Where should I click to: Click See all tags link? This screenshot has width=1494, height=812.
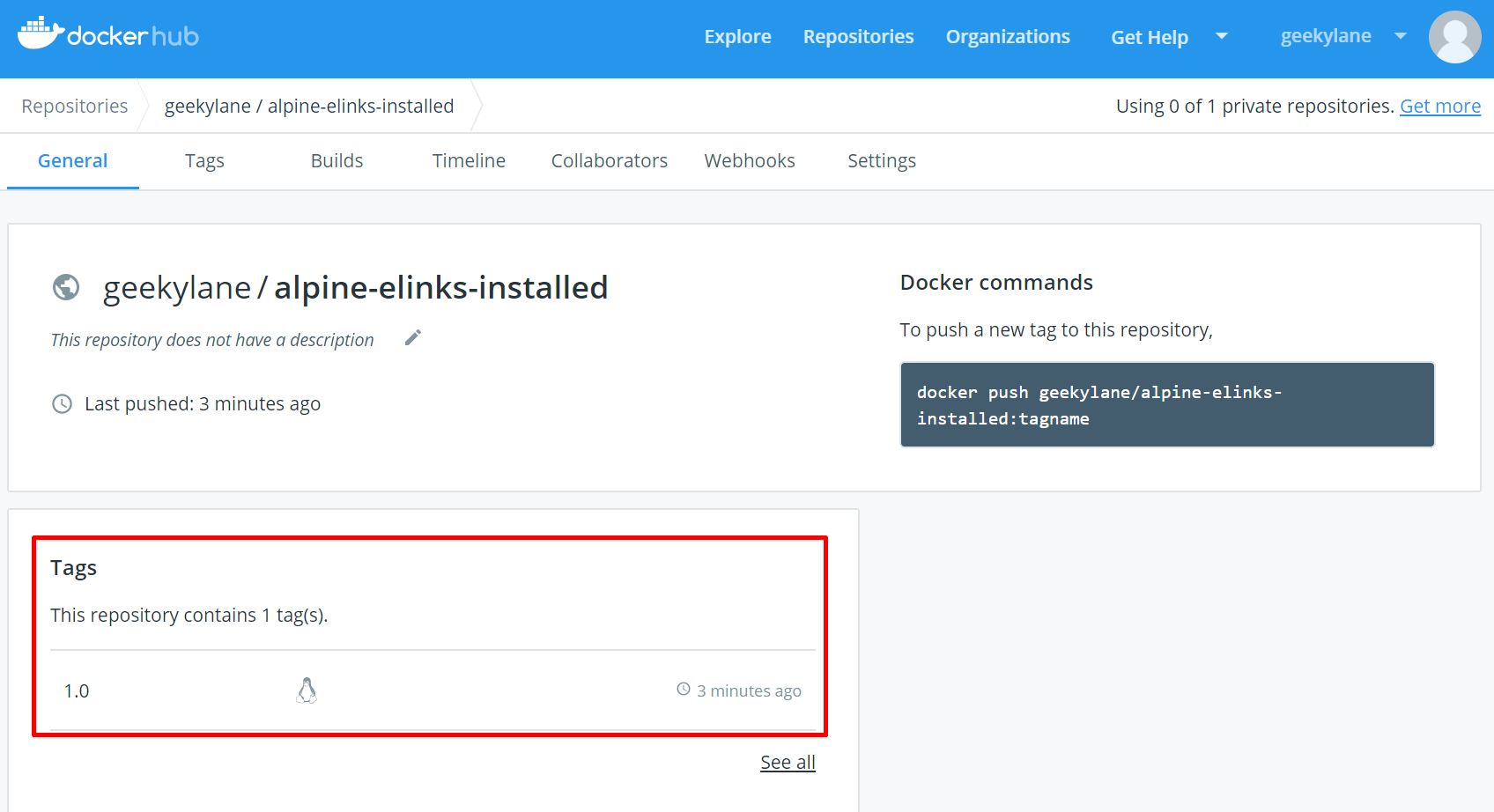tap(788, 763)
